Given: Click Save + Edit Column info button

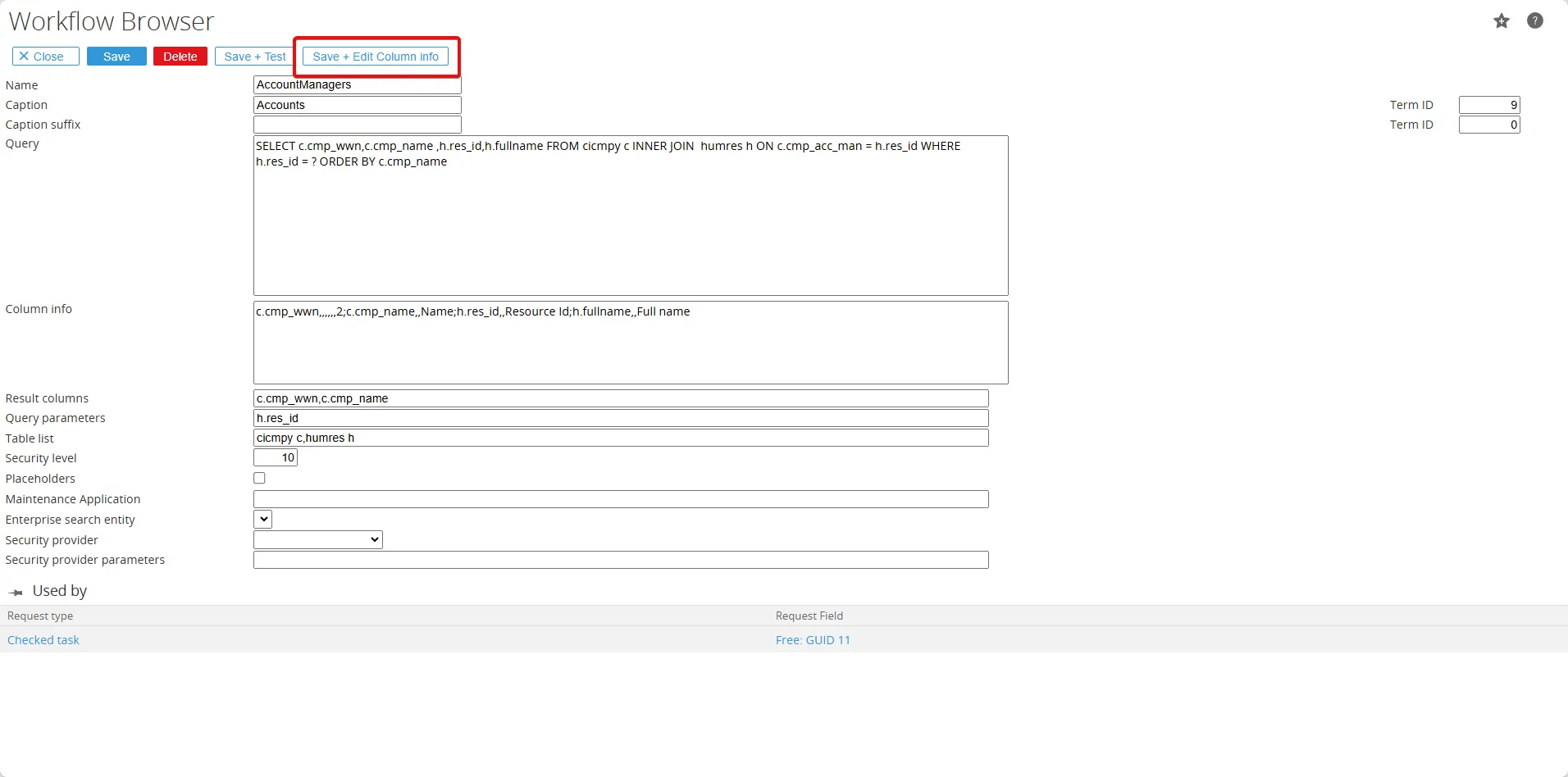Looking at the screenshot, I should click(x=376, y=57).
